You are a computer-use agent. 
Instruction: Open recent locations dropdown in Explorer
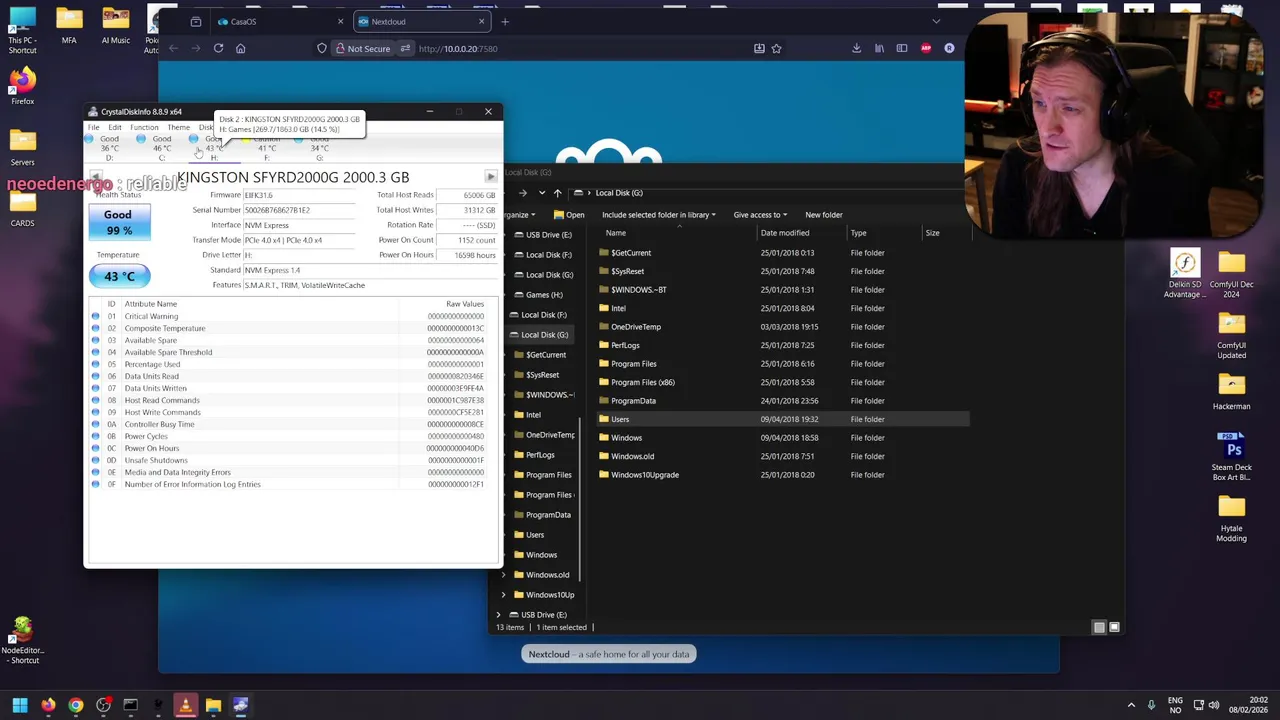[x=542, y=193]
